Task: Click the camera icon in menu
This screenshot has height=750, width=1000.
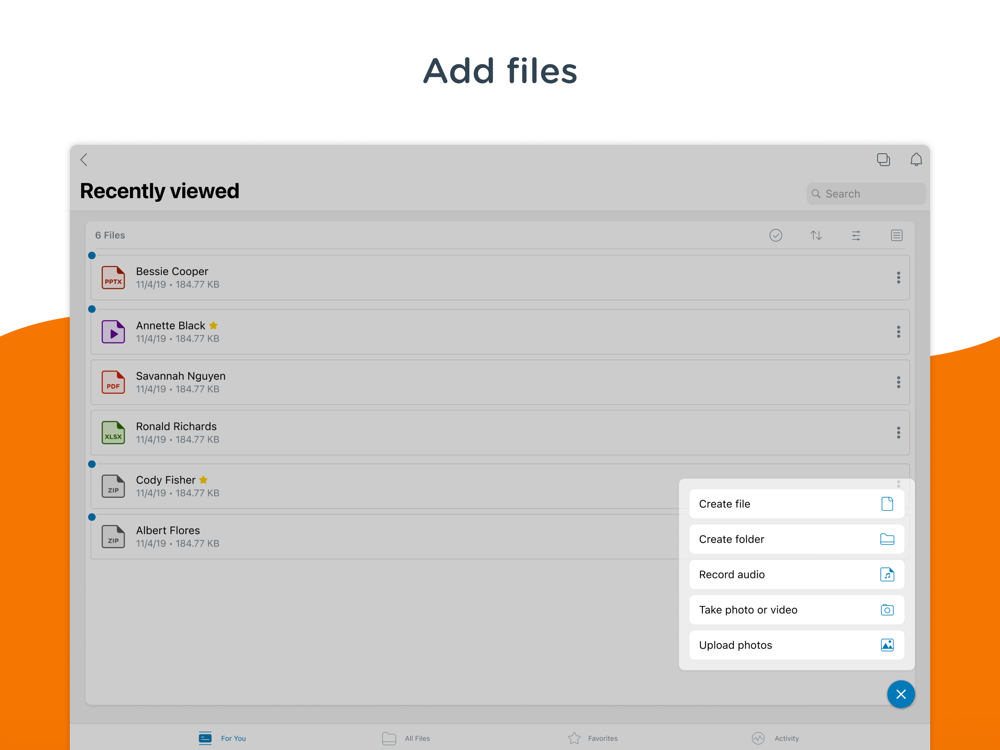Action: pos(887,610)
